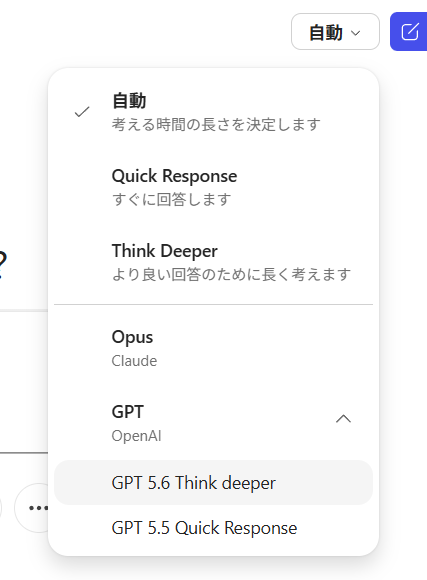Select the Think Deeper mode

tap(213, 262)
